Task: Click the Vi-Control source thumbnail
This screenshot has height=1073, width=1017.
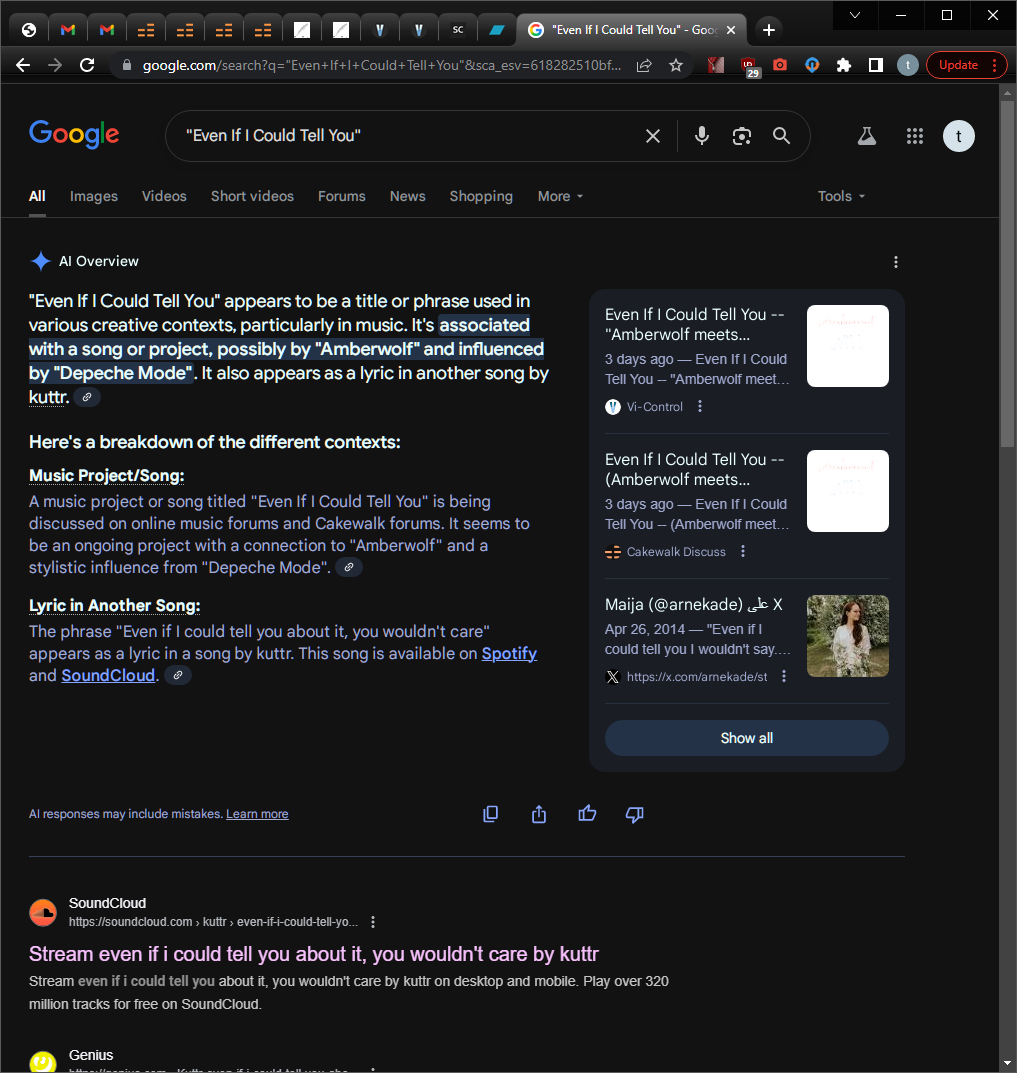Action: 848,346
